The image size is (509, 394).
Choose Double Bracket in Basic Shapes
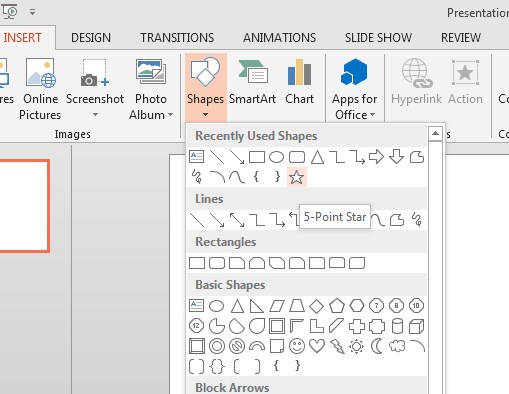pos(196,366)
